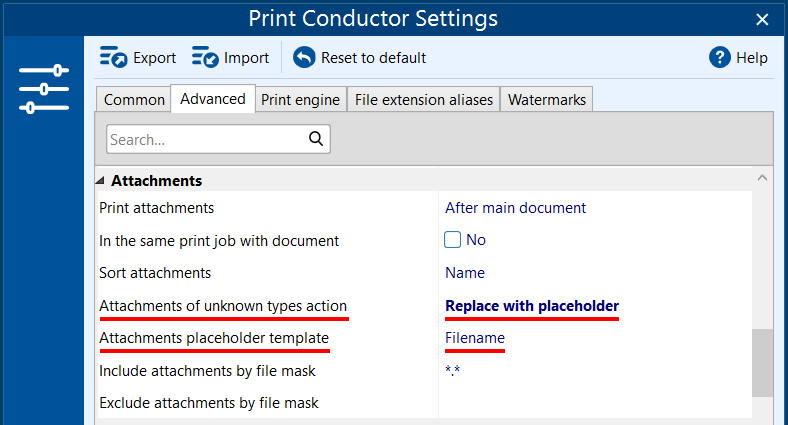Change Sort attachments value 'Name'

click(x=465, y=273)
